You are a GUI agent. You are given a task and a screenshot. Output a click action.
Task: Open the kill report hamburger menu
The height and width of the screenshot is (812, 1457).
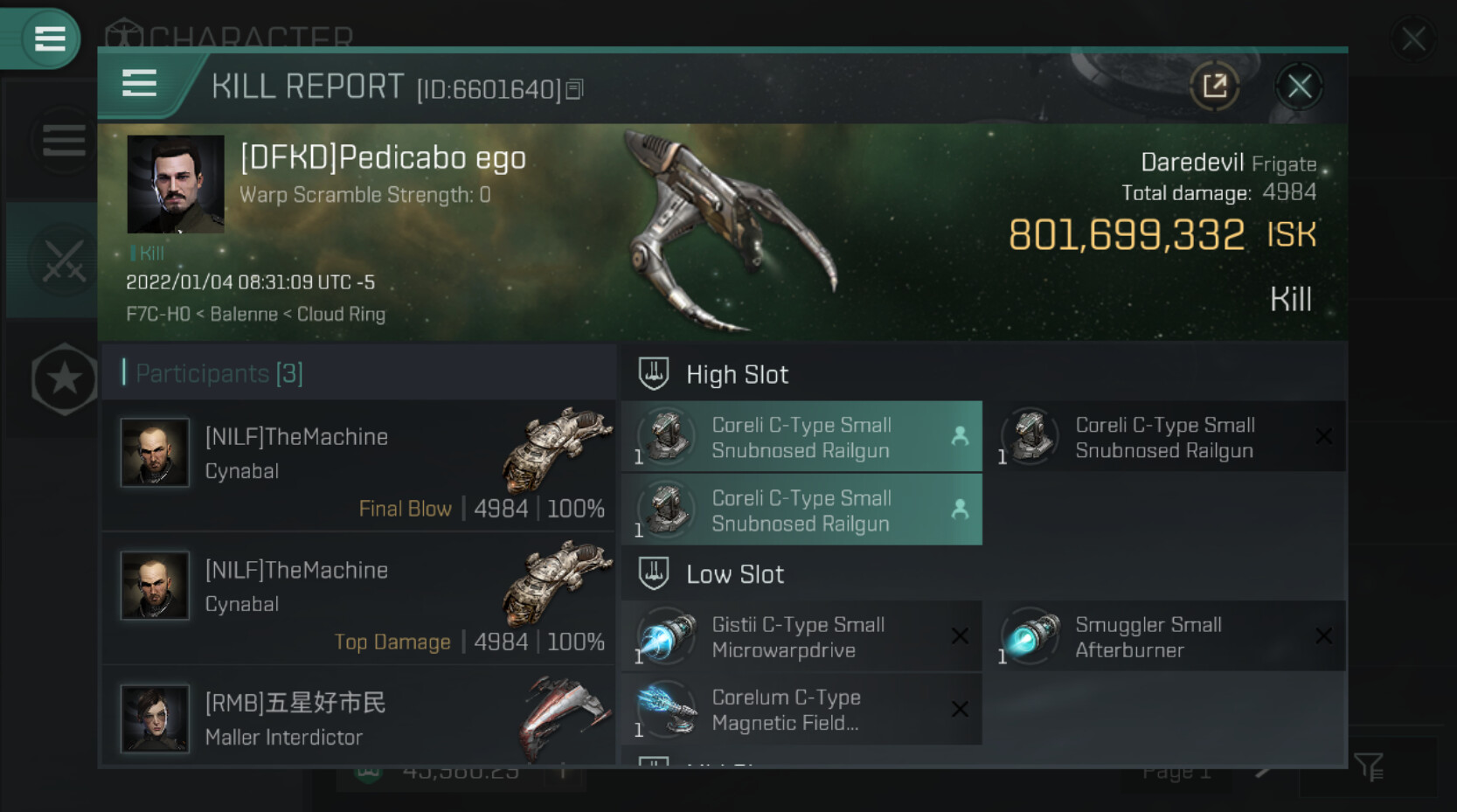coord(139,84)
